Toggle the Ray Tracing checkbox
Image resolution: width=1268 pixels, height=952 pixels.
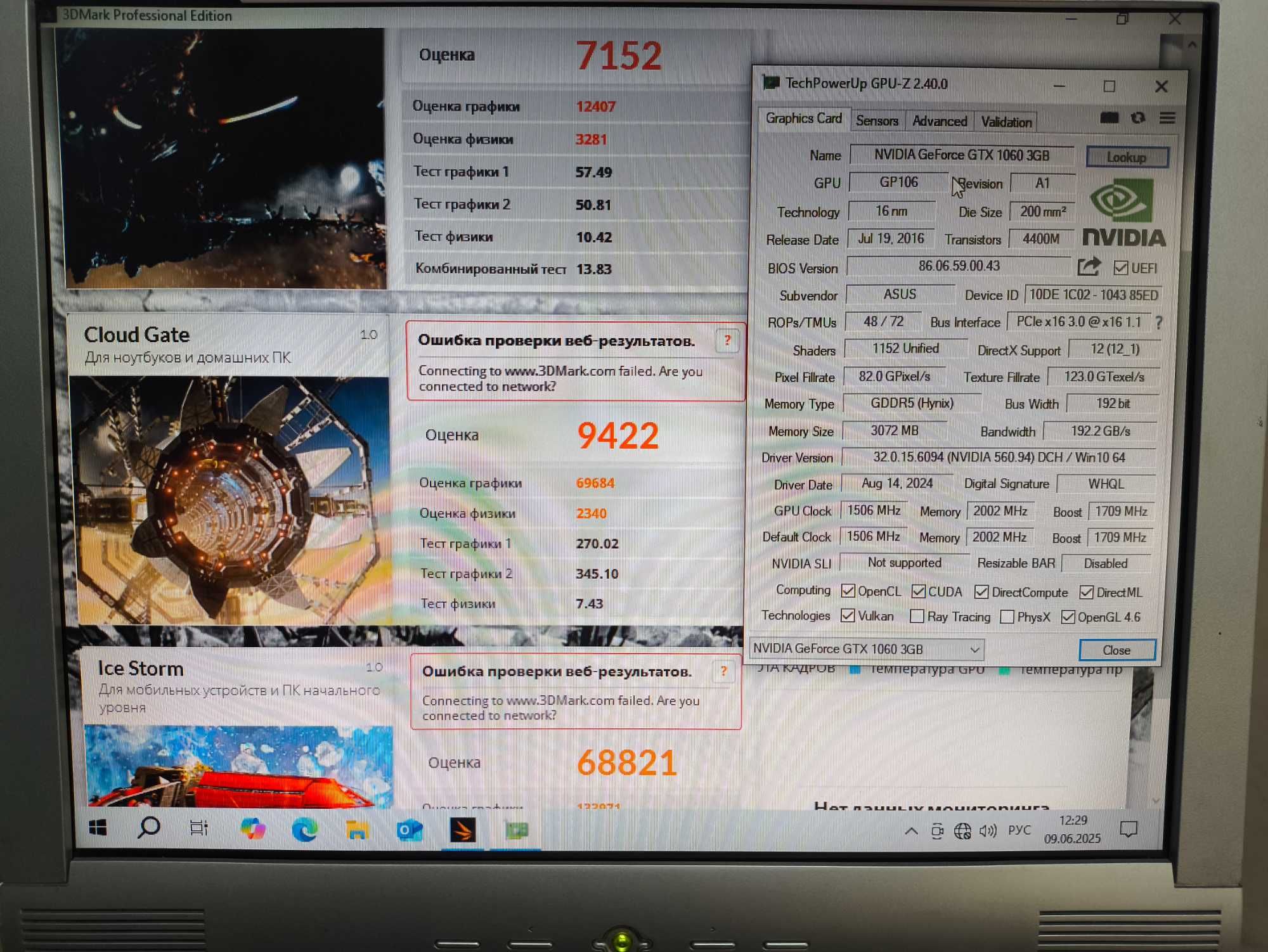[x=917, y=616]
